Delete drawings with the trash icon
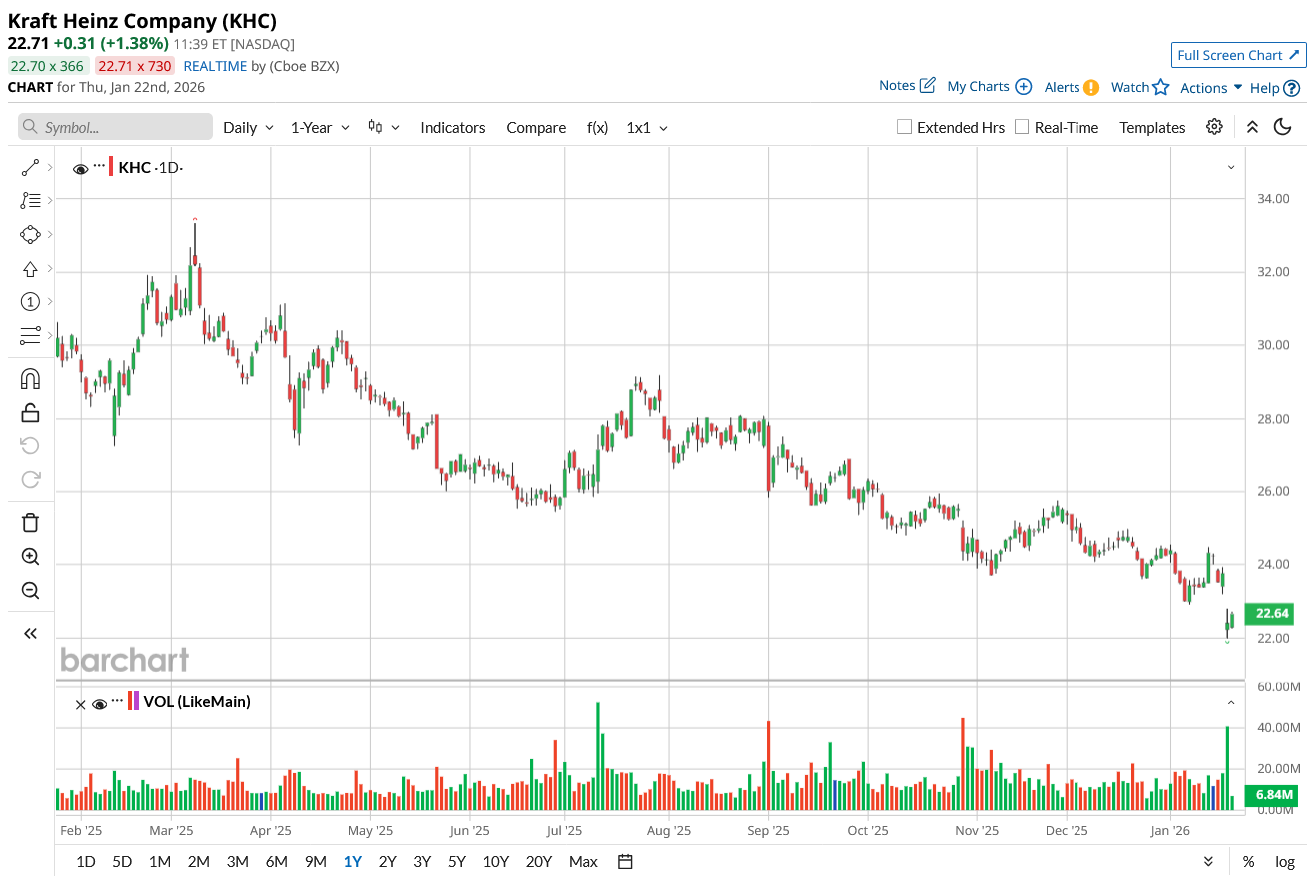1308x876 pixels. point(30,522)
